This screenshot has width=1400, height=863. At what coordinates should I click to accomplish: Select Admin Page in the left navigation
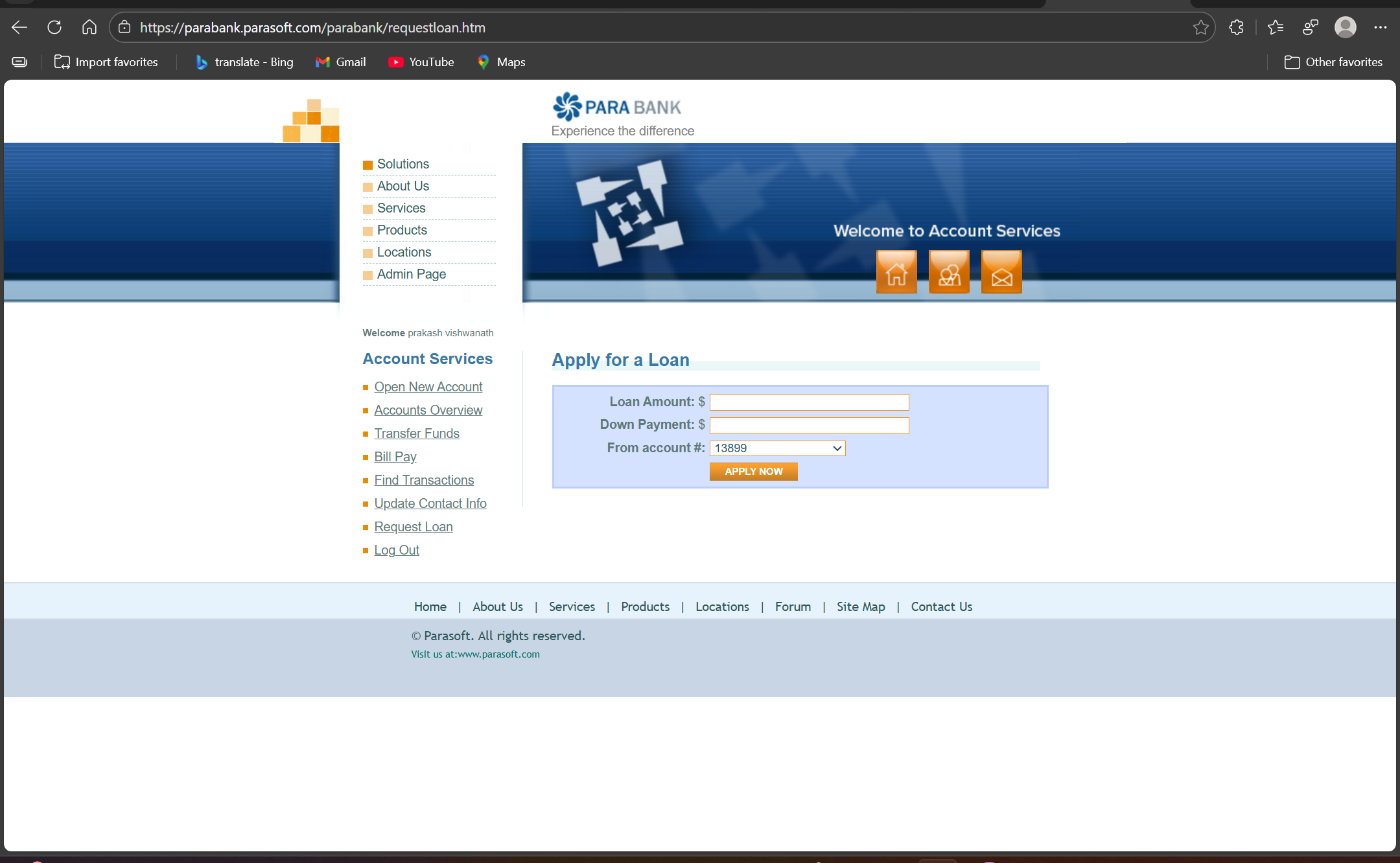coord(411,273)
